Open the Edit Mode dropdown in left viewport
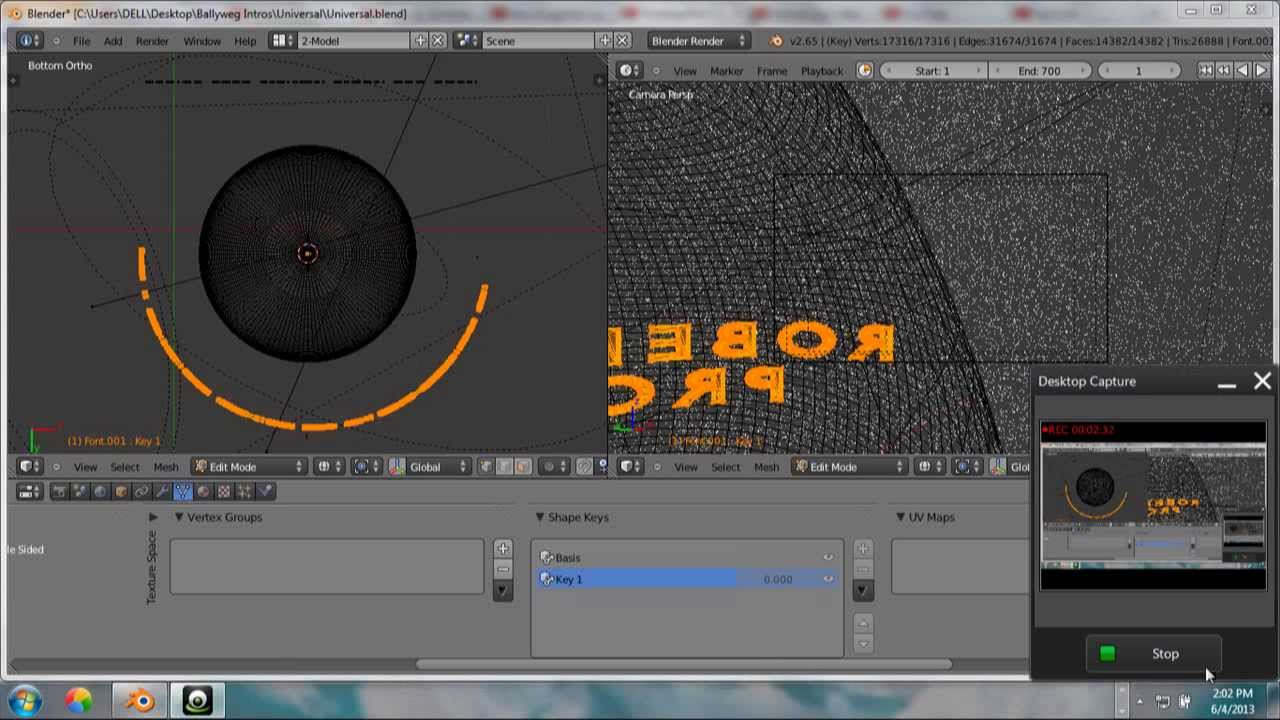The height and width of the screenshot is (720, 1280). [x=250, y=467]
